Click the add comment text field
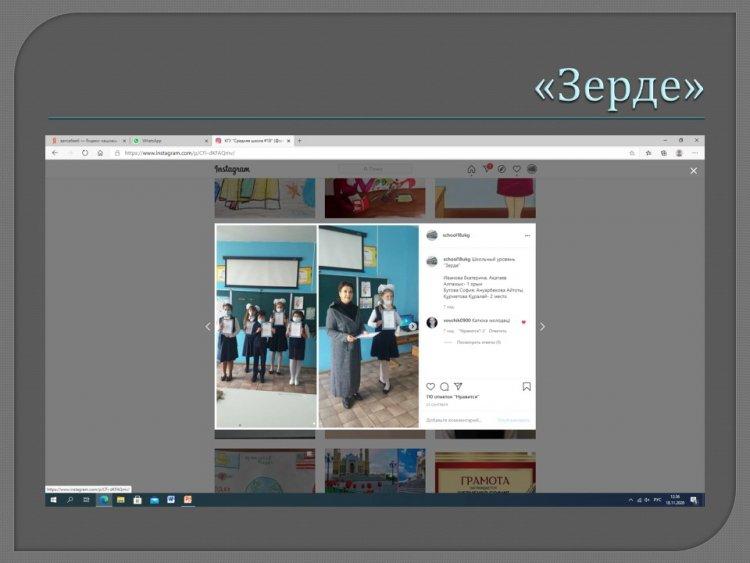The height and width of the screenshot is (563, 750). [x=454, y=420]
